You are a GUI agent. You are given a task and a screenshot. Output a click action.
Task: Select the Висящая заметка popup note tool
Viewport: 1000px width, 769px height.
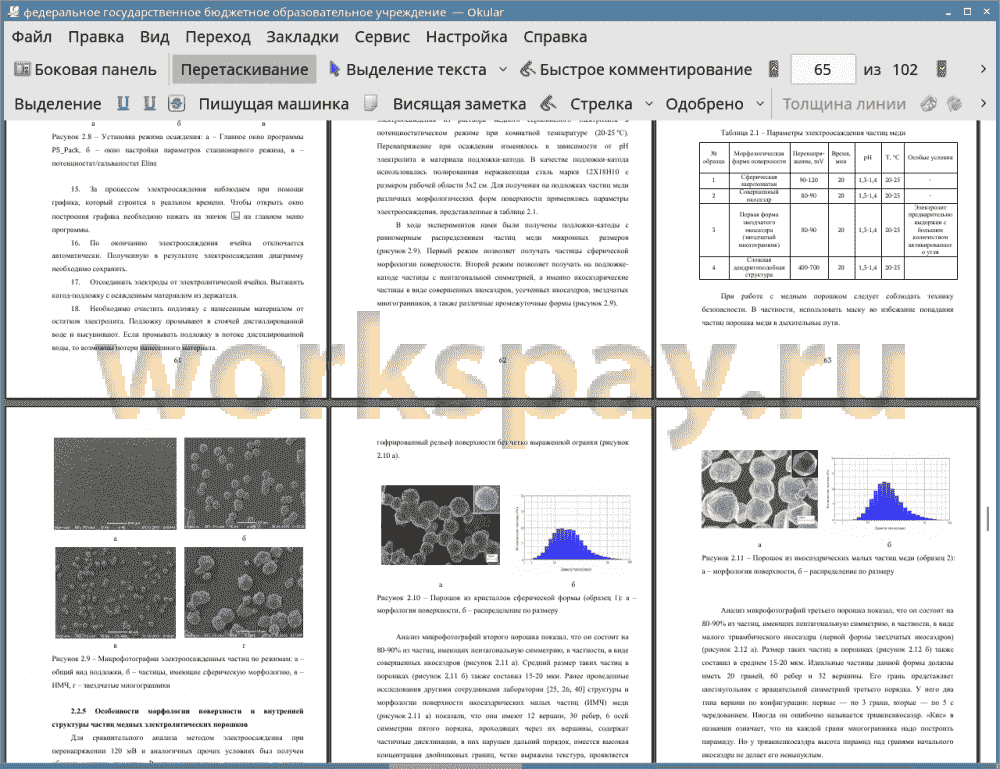click(459, 104)
